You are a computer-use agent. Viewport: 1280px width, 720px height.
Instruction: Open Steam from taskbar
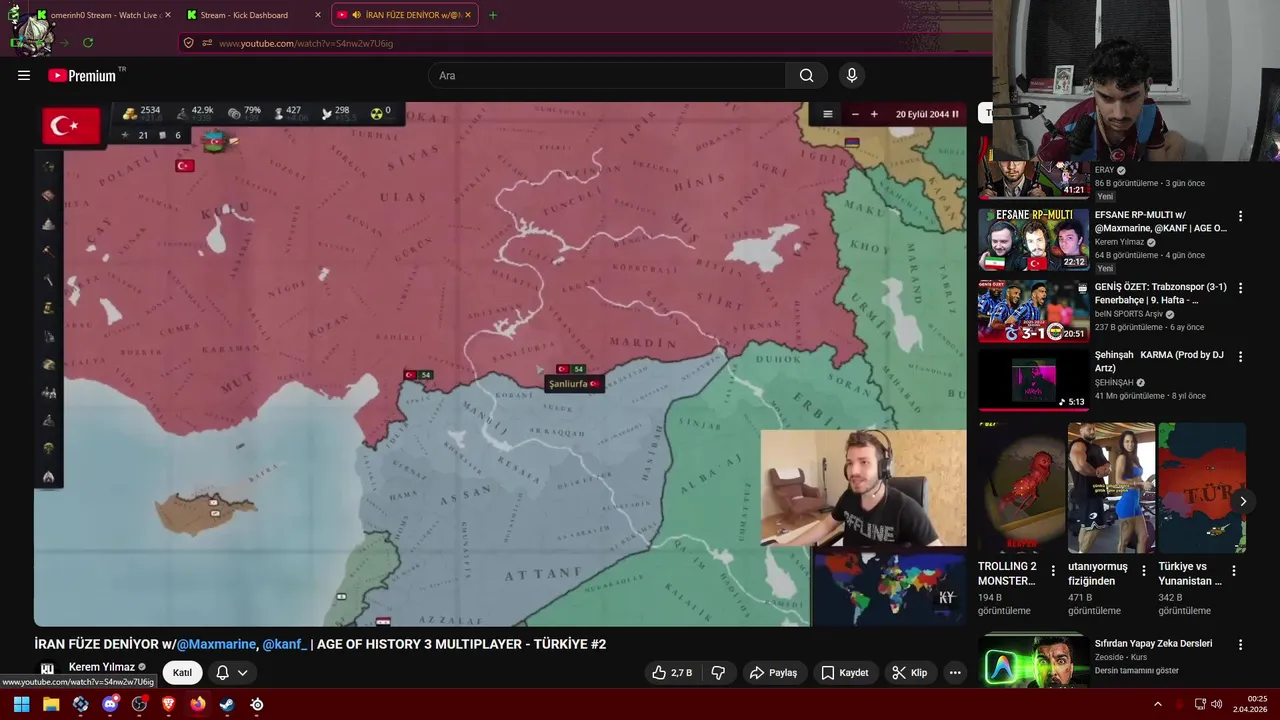click(227, 705)
